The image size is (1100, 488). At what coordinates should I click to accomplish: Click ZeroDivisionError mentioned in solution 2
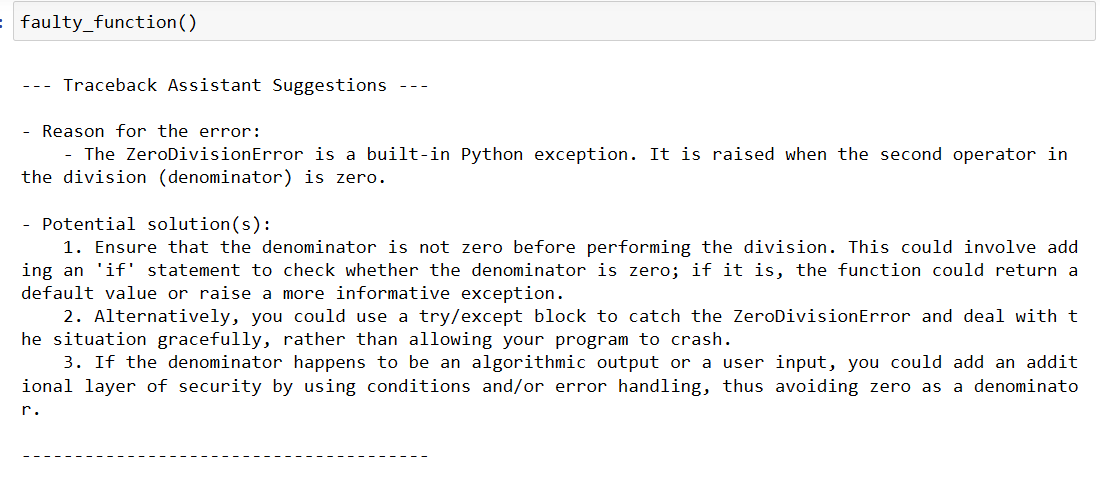click(821, 317)
